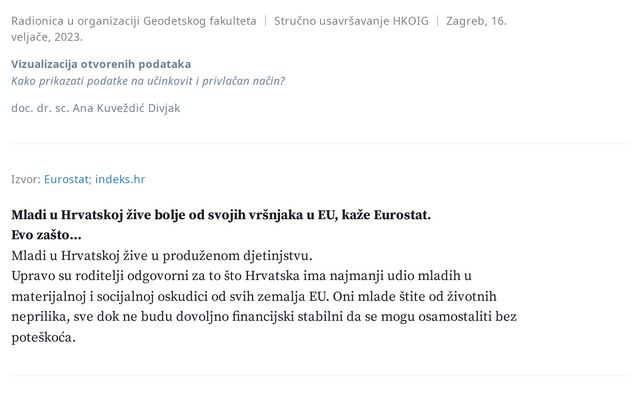Open the Eurostat source link
Screen dimensions: 640x400
pyautogui.click(x=67, y=179)
